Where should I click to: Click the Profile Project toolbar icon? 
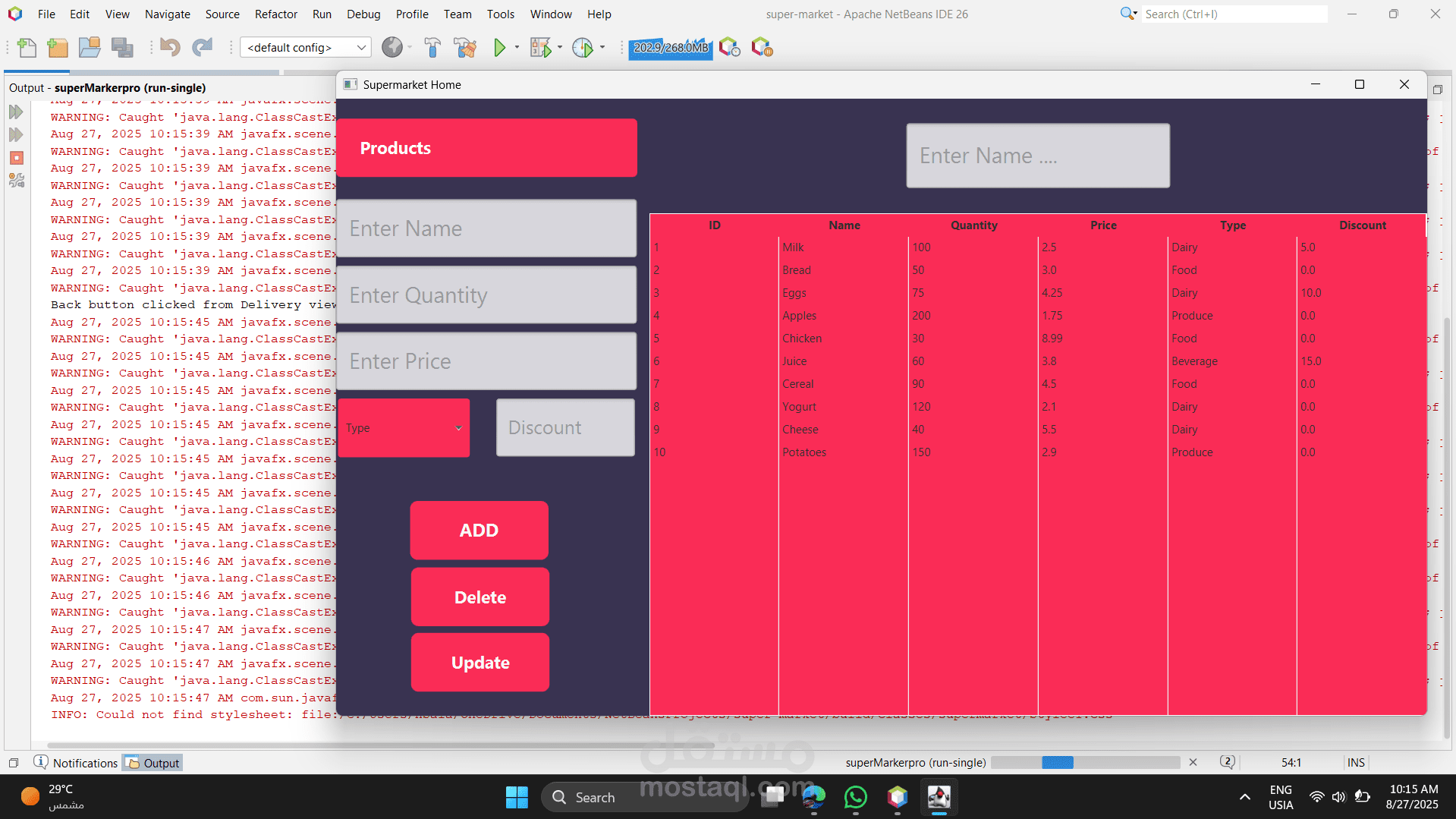(583, 48)
